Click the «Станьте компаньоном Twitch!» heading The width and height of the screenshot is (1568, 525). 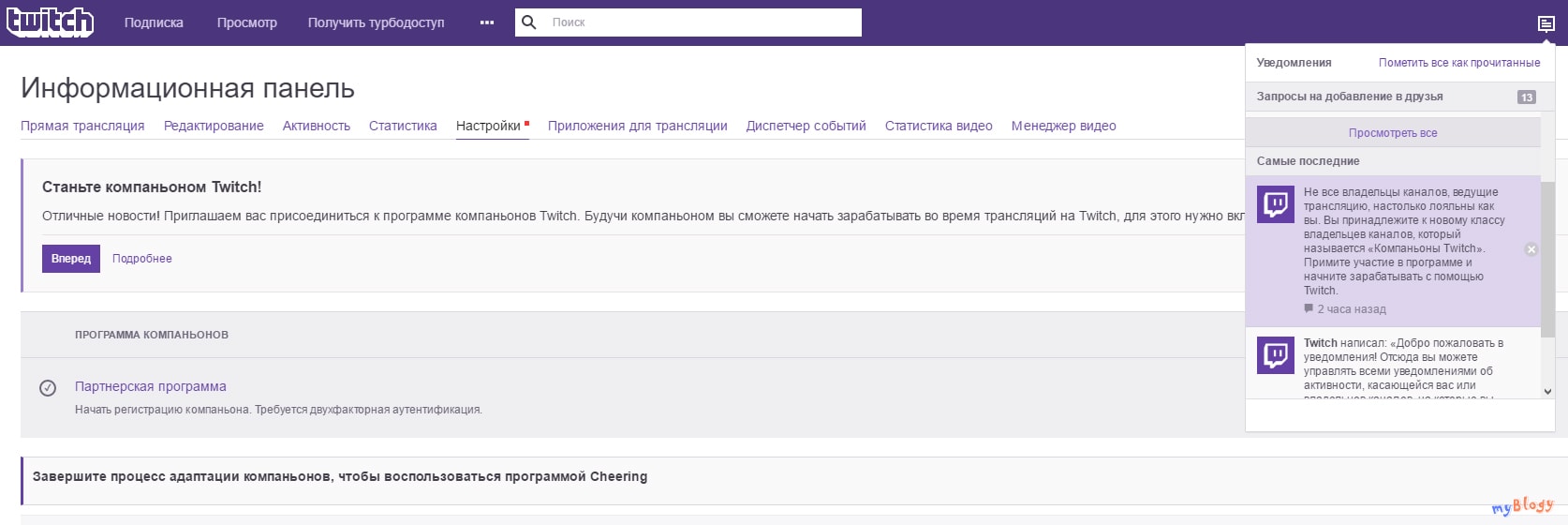click(152, 187)
